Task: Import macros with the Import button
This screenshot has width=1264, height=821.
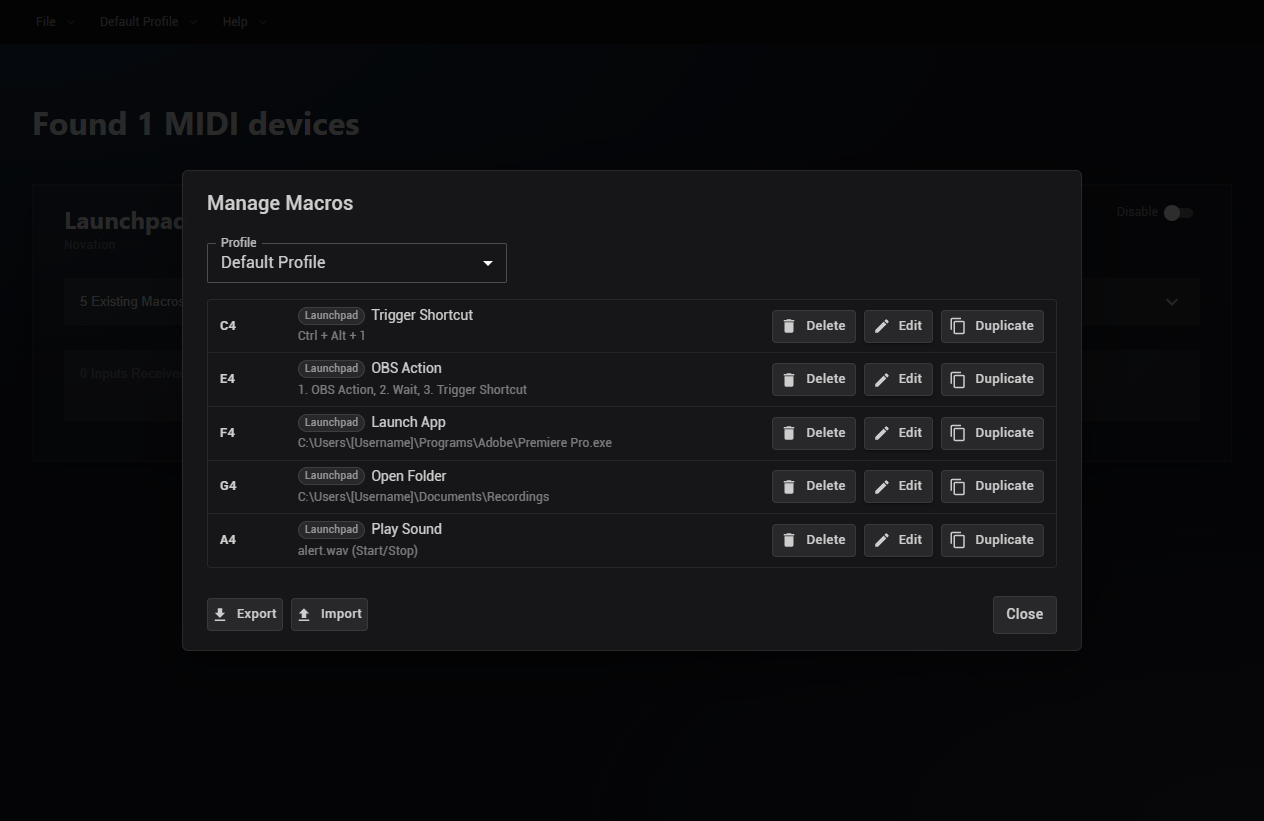Action: point(329,614)
